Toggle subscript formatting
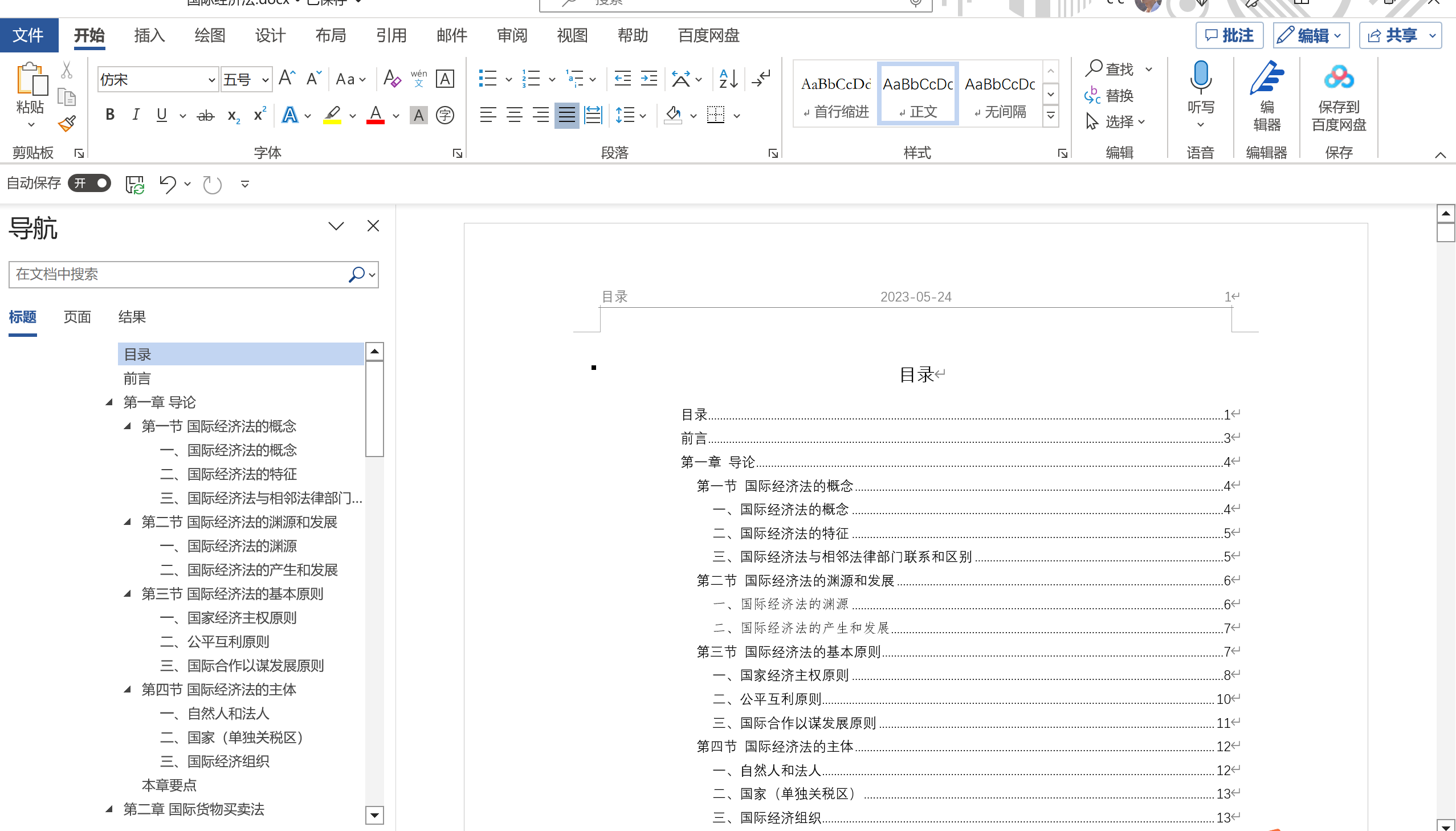The width and height of the screenshot is (1456, 831). [233, 116]
